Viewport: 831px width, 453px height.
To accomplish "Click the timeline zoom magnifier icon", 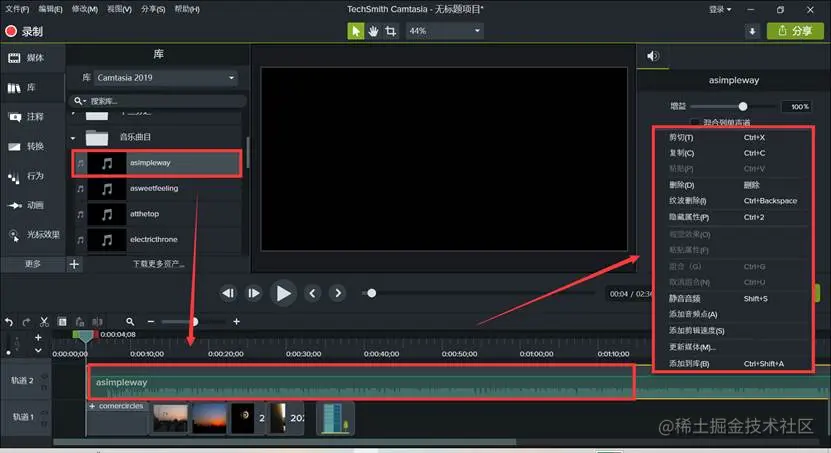I will [x=130, y=322].
